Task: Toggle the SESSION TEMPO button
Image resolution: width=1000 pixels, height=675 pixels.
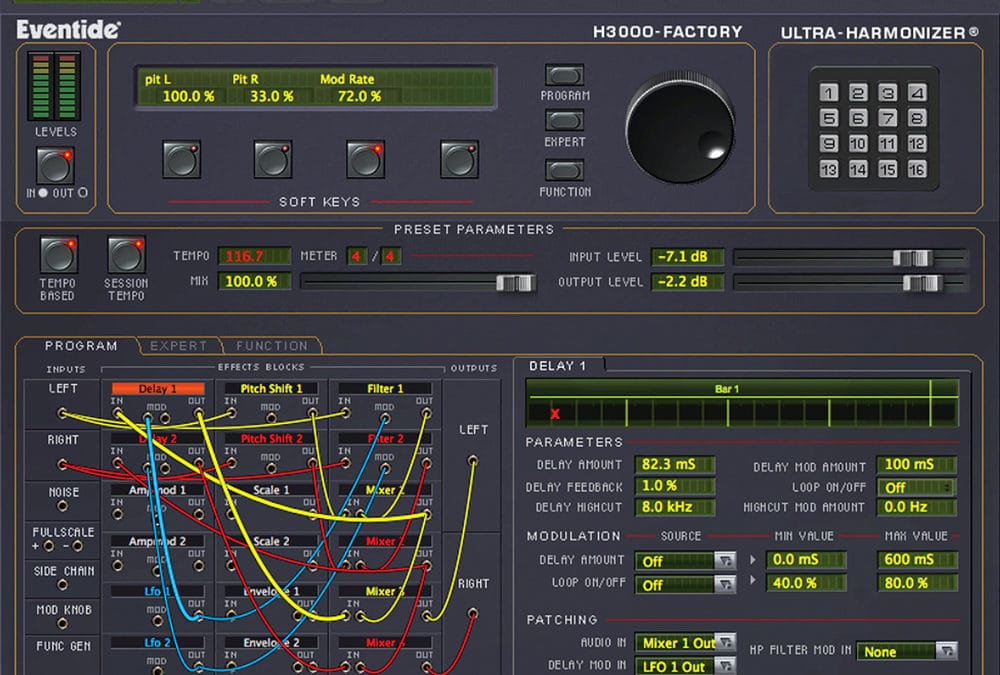Action: (126, 255)
